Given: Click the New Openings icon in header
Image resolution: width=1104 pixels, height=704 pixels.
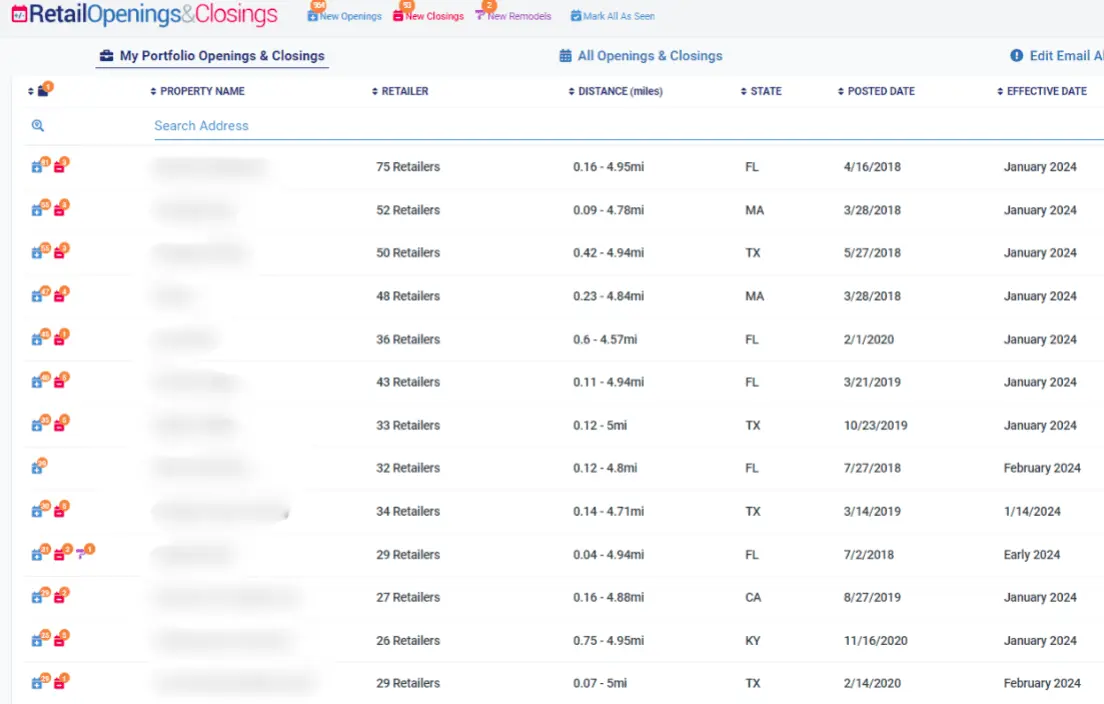Looking at the screenshot, I should point(313,16).
